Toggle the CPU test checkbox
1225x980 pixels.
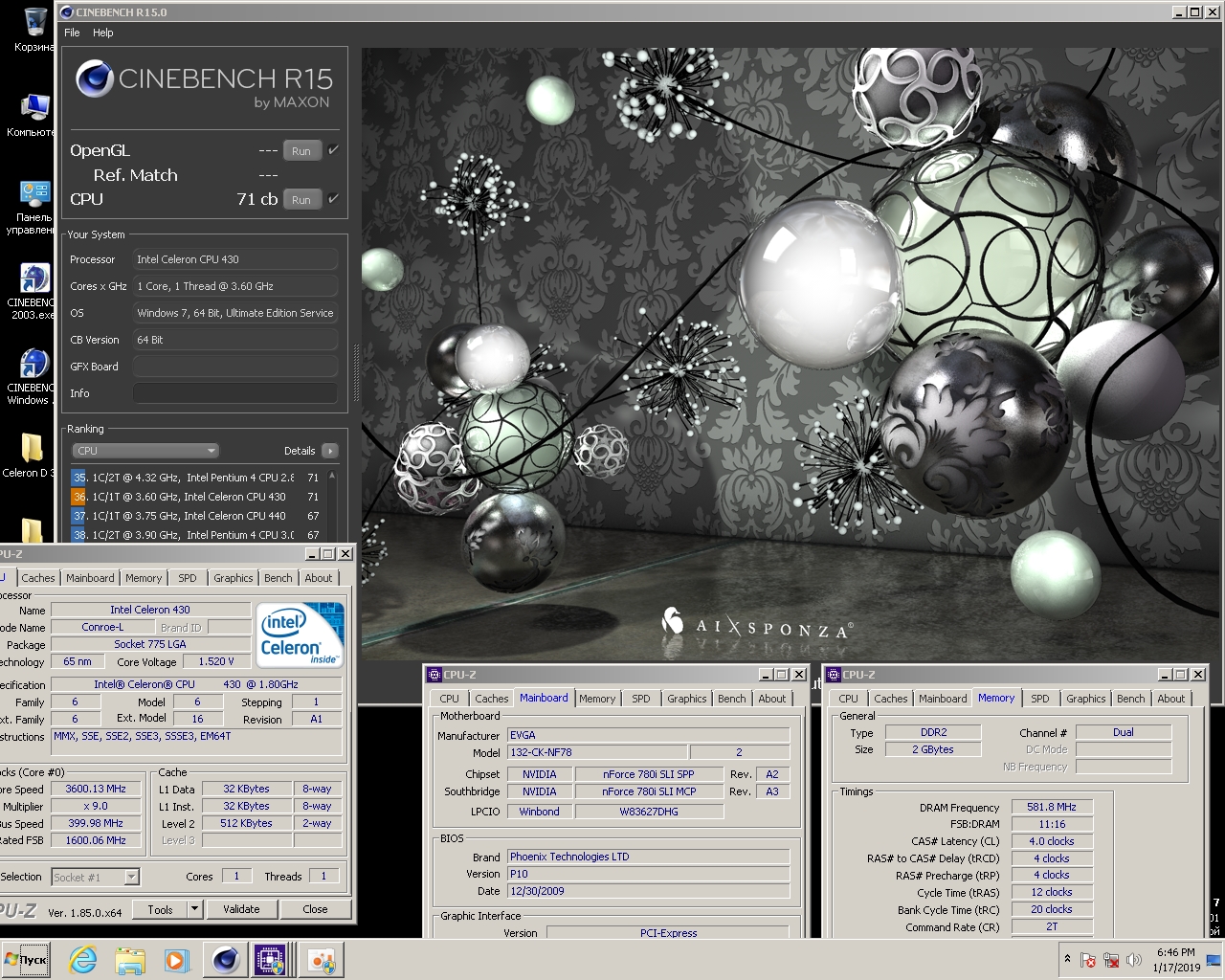pyautogui.click(x=333, y=199)
